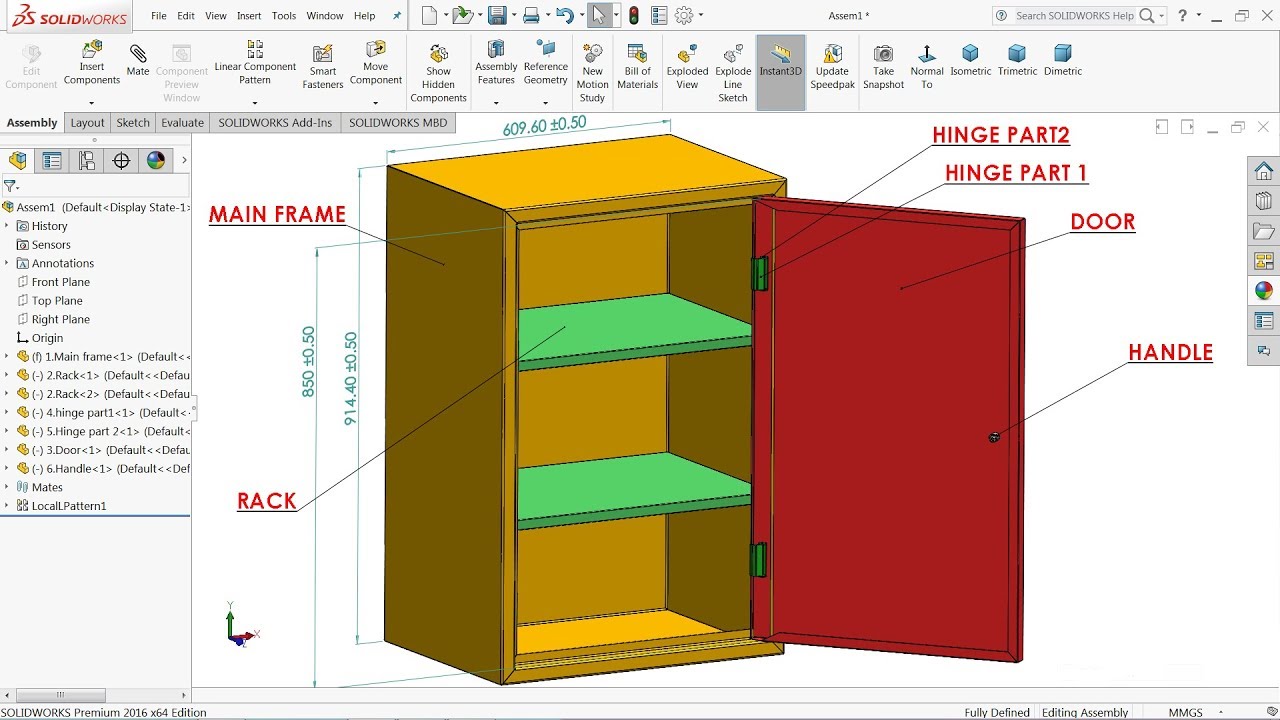The width and height of the screenshot is (1280, 720).
Task: Open the Tools menu
Action: (284, 16)
